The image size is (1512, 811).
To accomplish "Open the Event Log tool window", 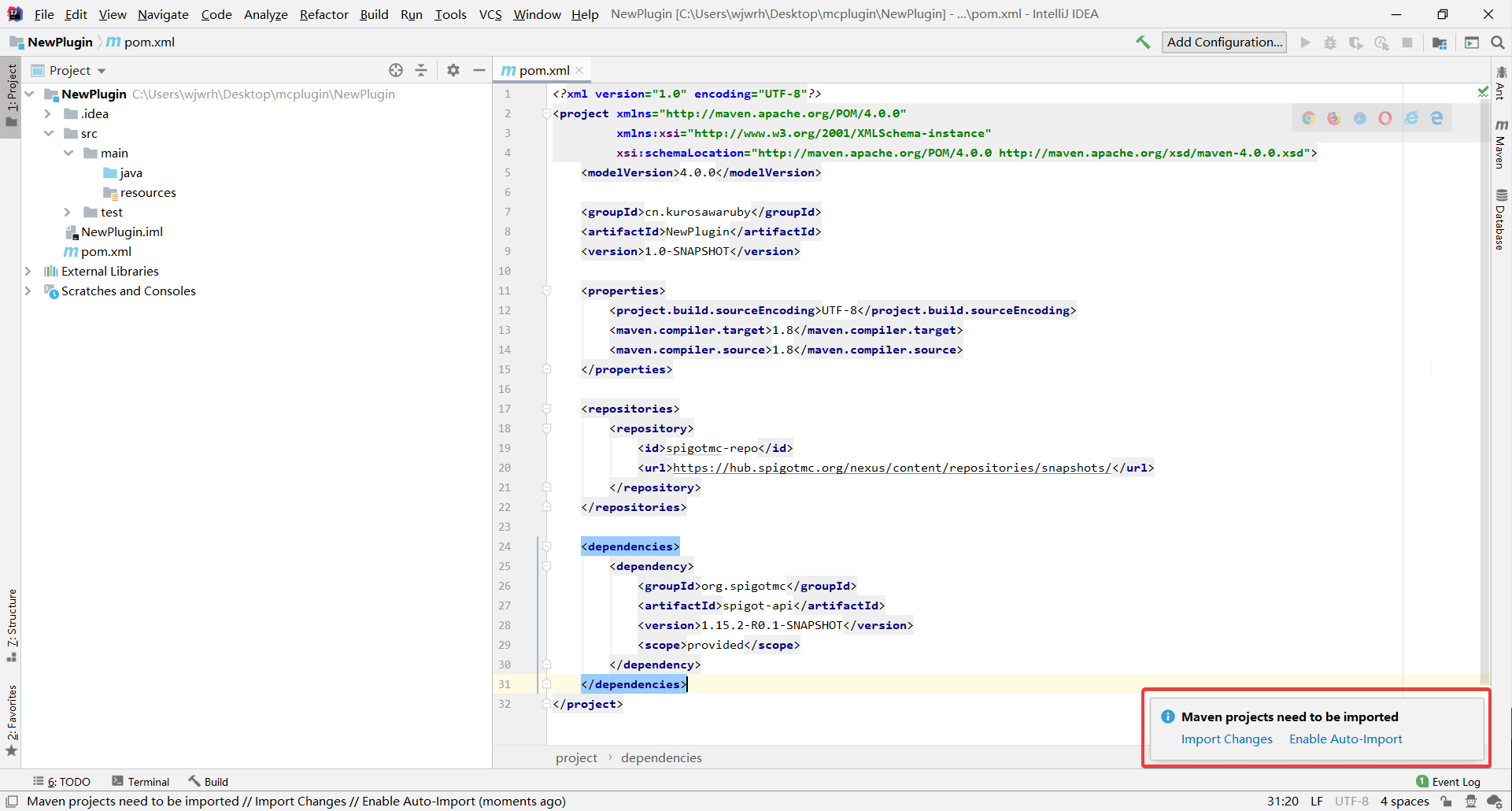I will click(x=1448, y=782).
